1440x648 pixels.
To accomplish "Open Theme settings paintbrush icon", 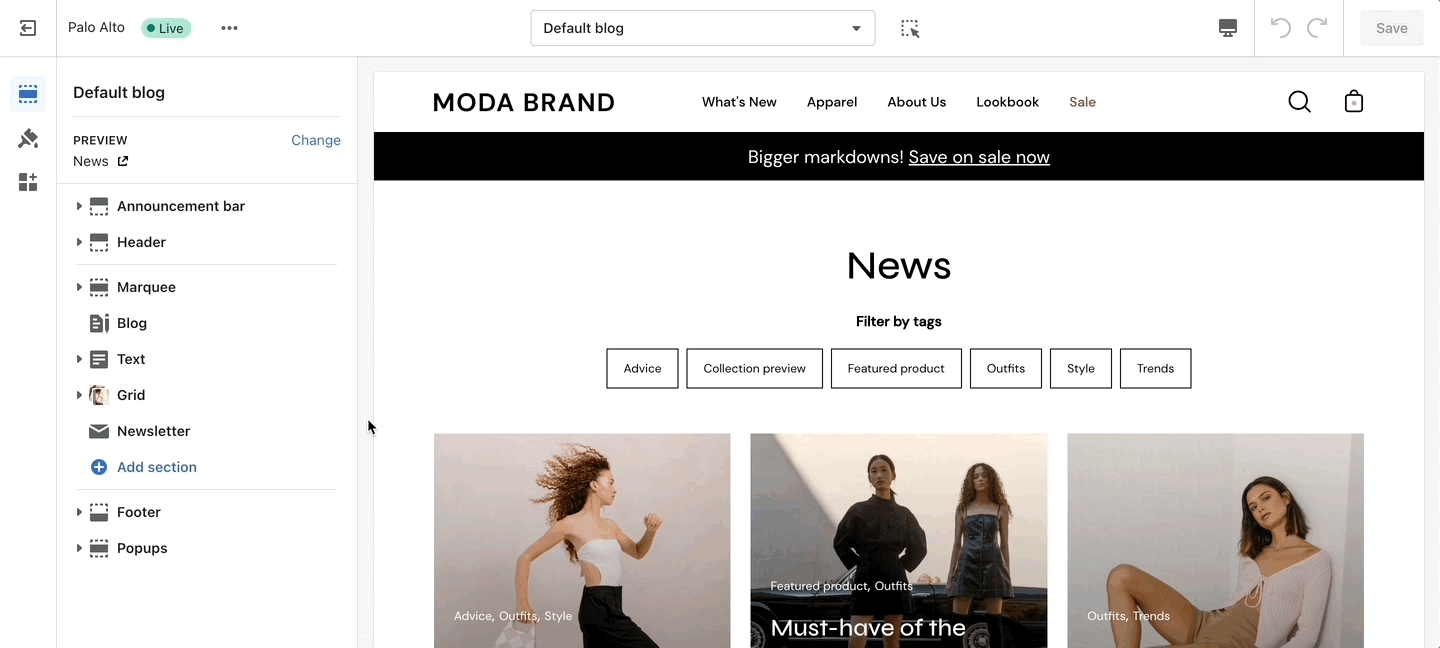I will point(28,138).
